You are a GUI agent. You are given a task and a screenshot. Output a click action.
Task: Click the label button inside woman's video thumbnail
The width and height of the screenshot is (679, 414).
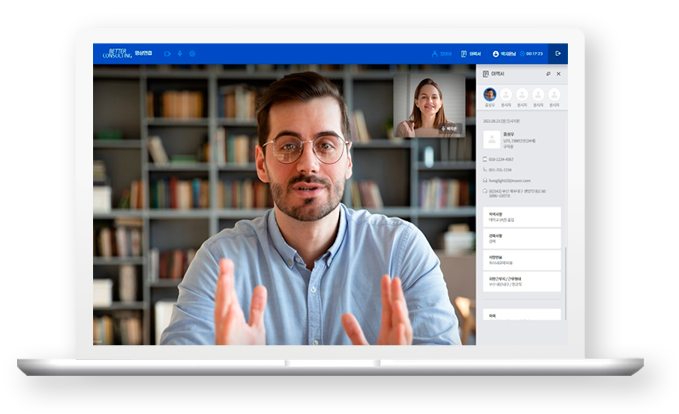point(449,129)
